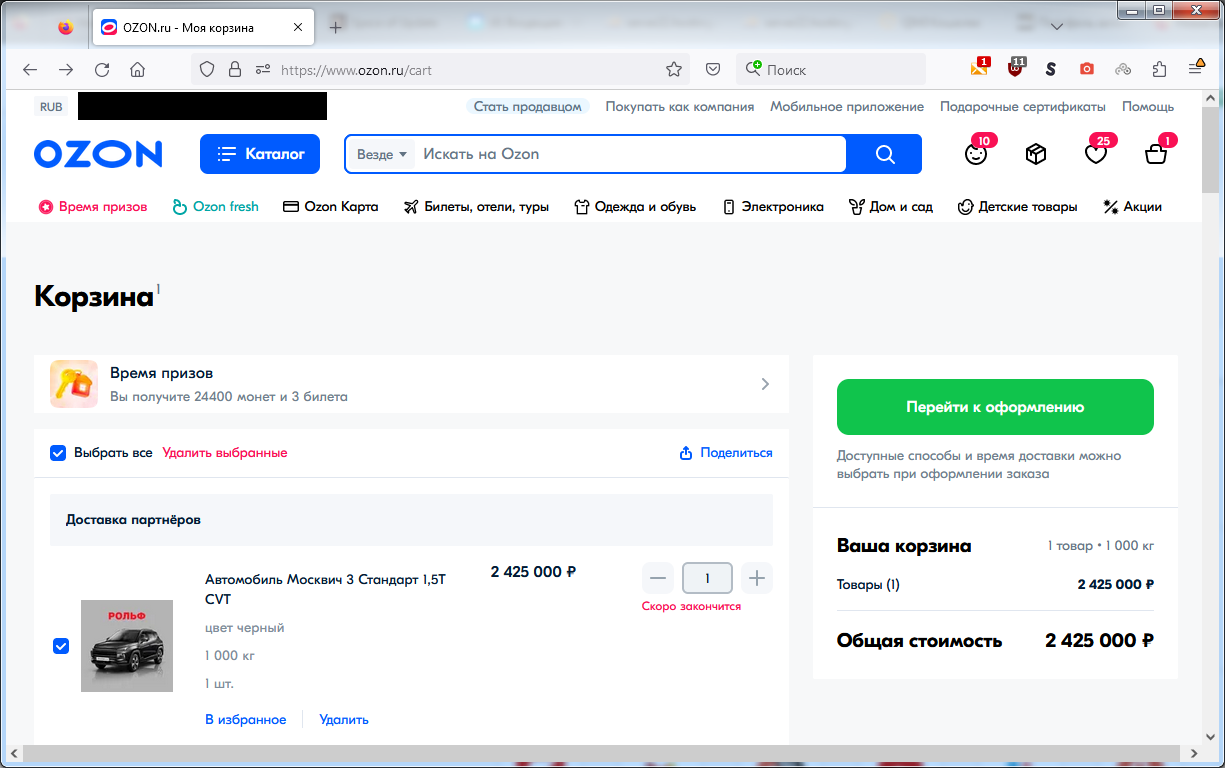Open the Pocket save icon
The height and width of the screenshot is (768, 1225).
(713, 70)
